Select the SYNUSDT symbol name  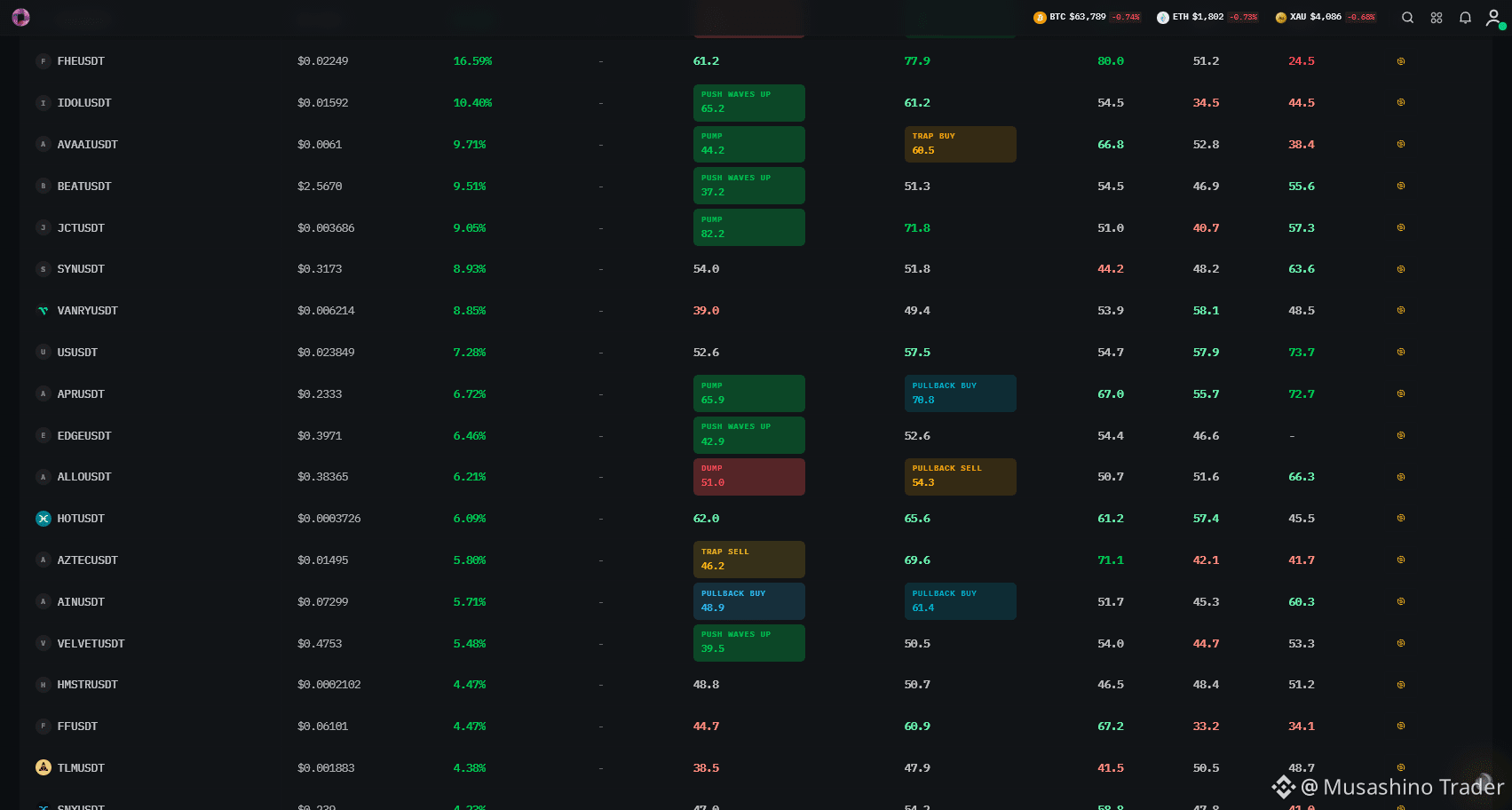pyautogui.click(x=81, y=269)
